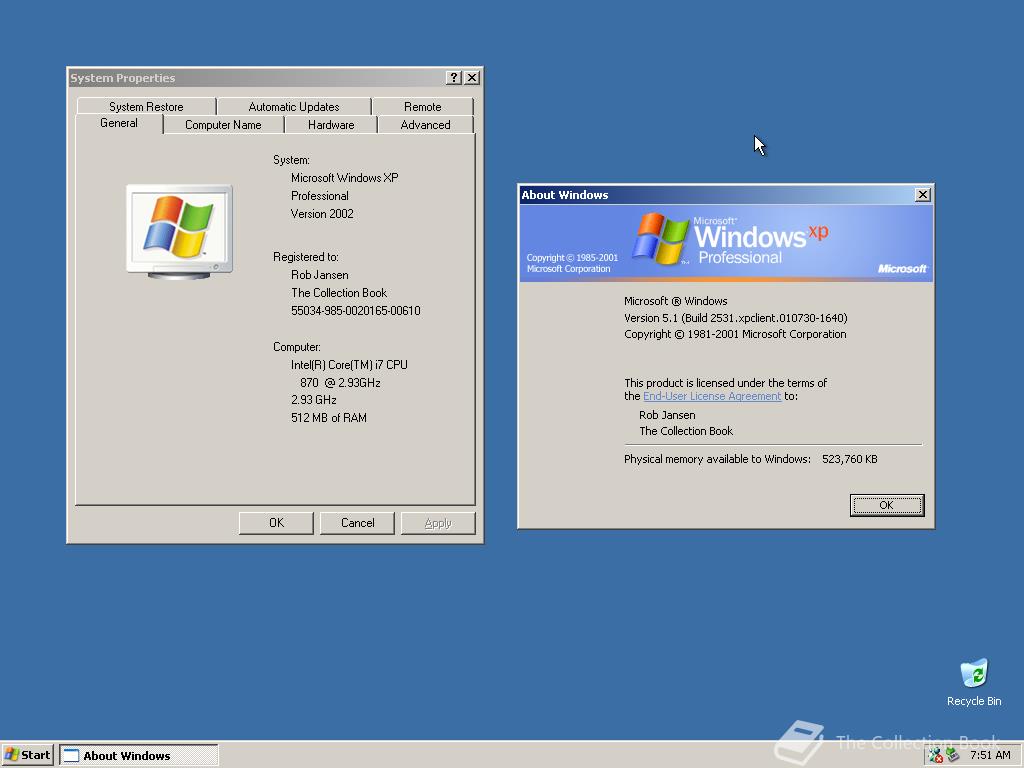Click the Safely Remove Hardware tray icon

952,756
